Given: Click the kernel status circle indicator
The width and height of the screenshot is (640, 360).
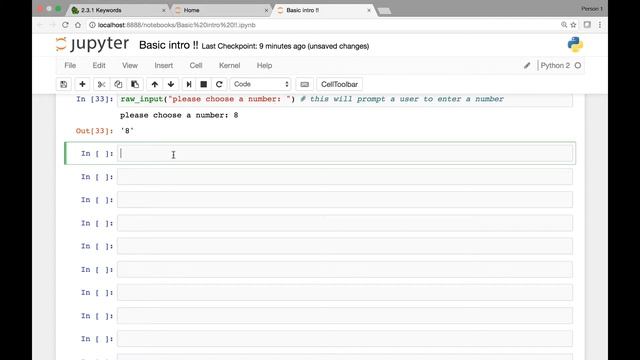Looking at the screenshot, I should coord(578,65).
